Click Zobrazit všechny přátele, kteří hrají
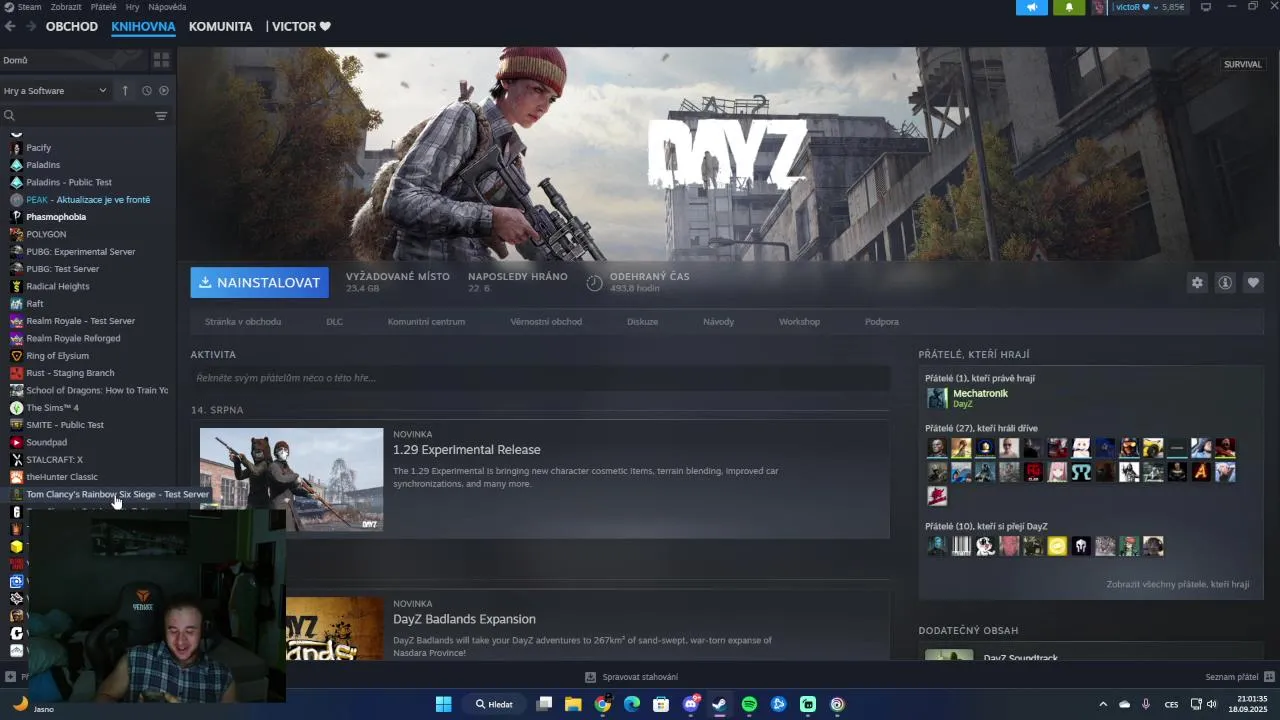 click(1177, 584)
